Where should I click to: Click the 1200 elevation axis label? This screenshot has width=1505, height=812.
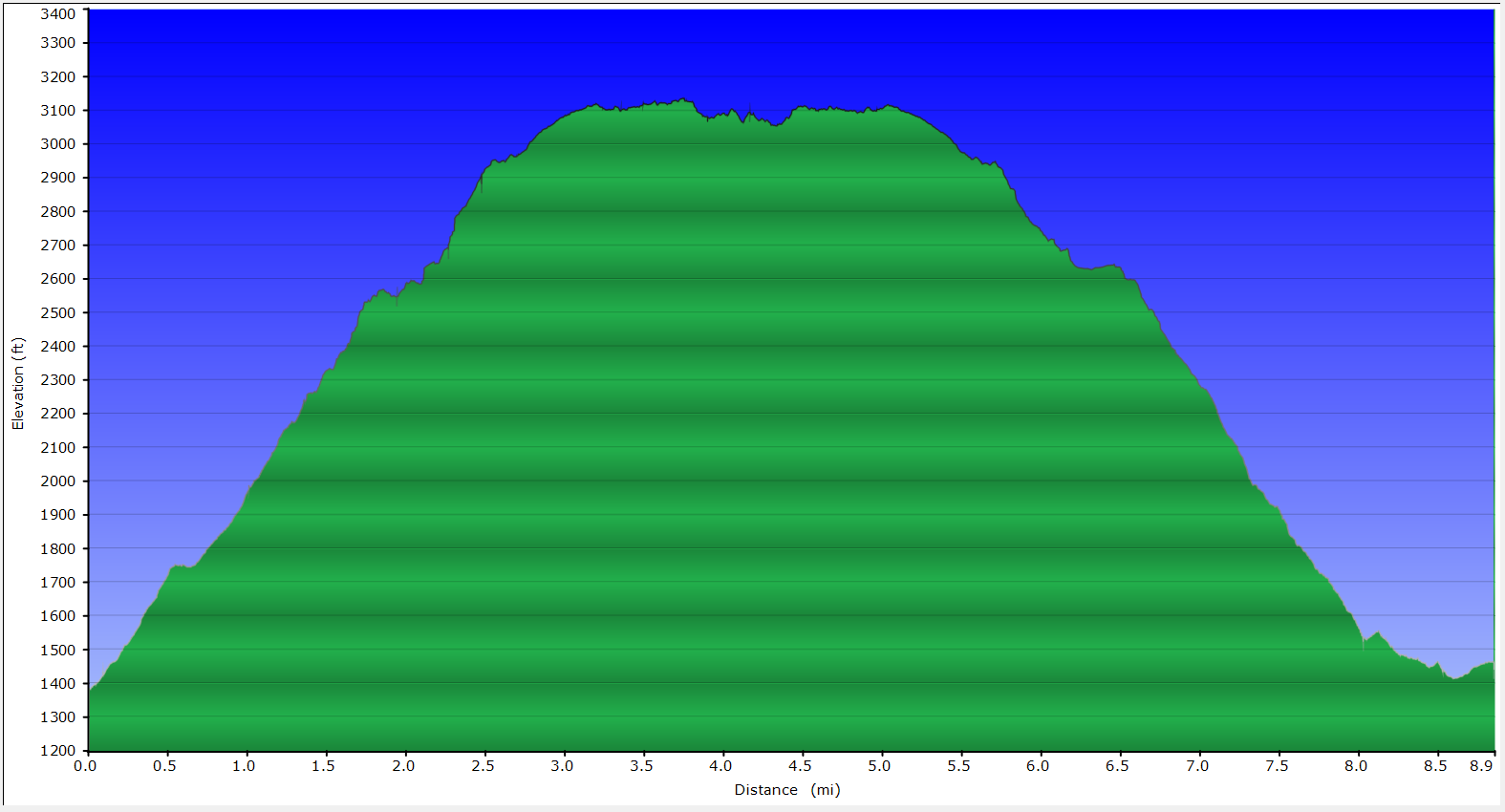coord(57,751)
